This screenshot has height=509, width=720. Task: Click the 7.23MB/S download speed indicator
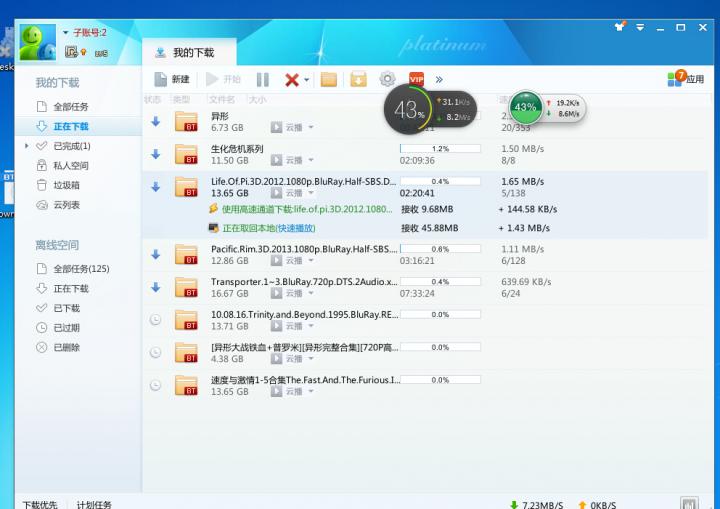(537, 505)
